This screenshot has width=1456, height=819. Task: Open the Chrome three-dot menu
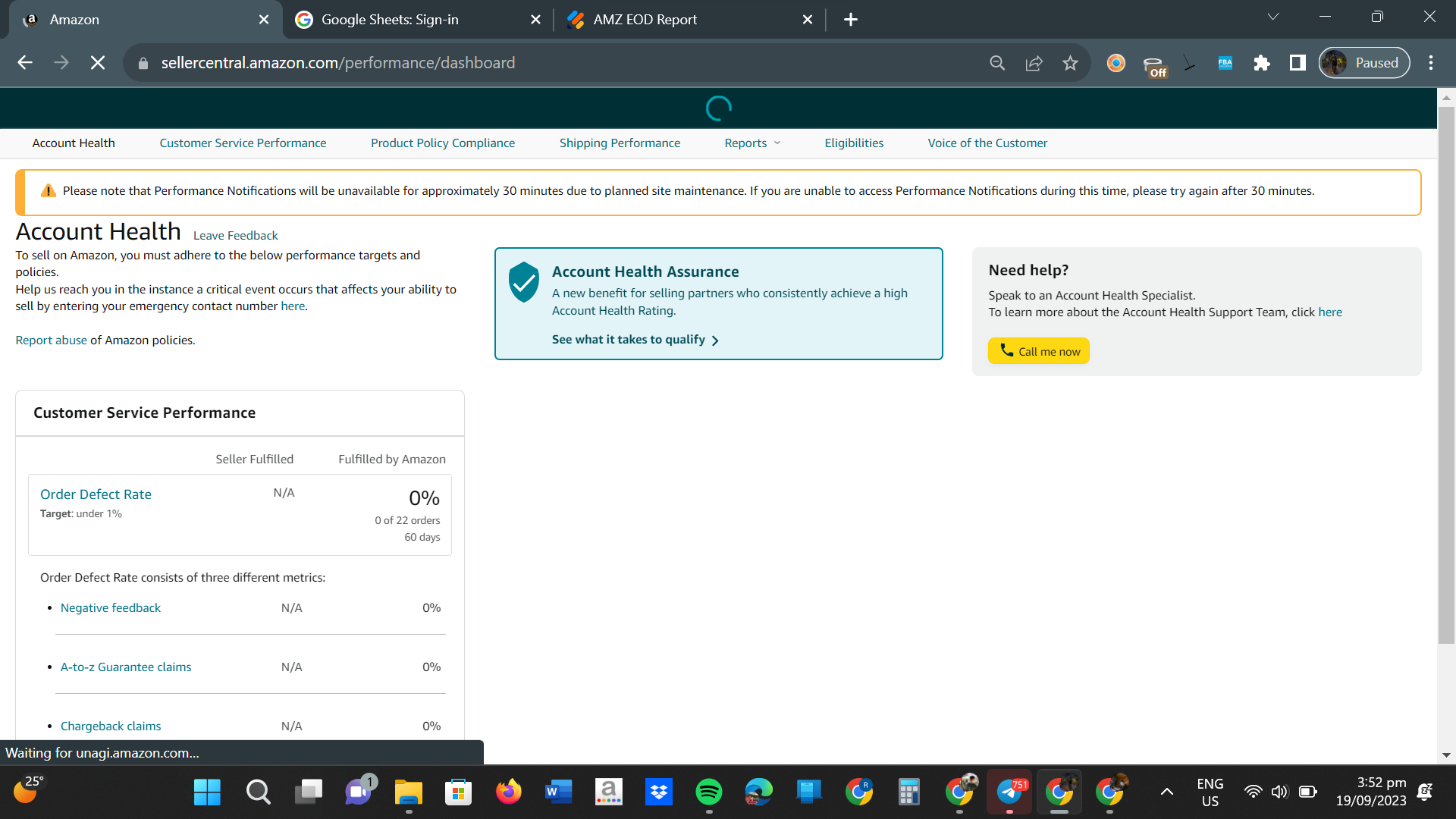point(1431,63)
